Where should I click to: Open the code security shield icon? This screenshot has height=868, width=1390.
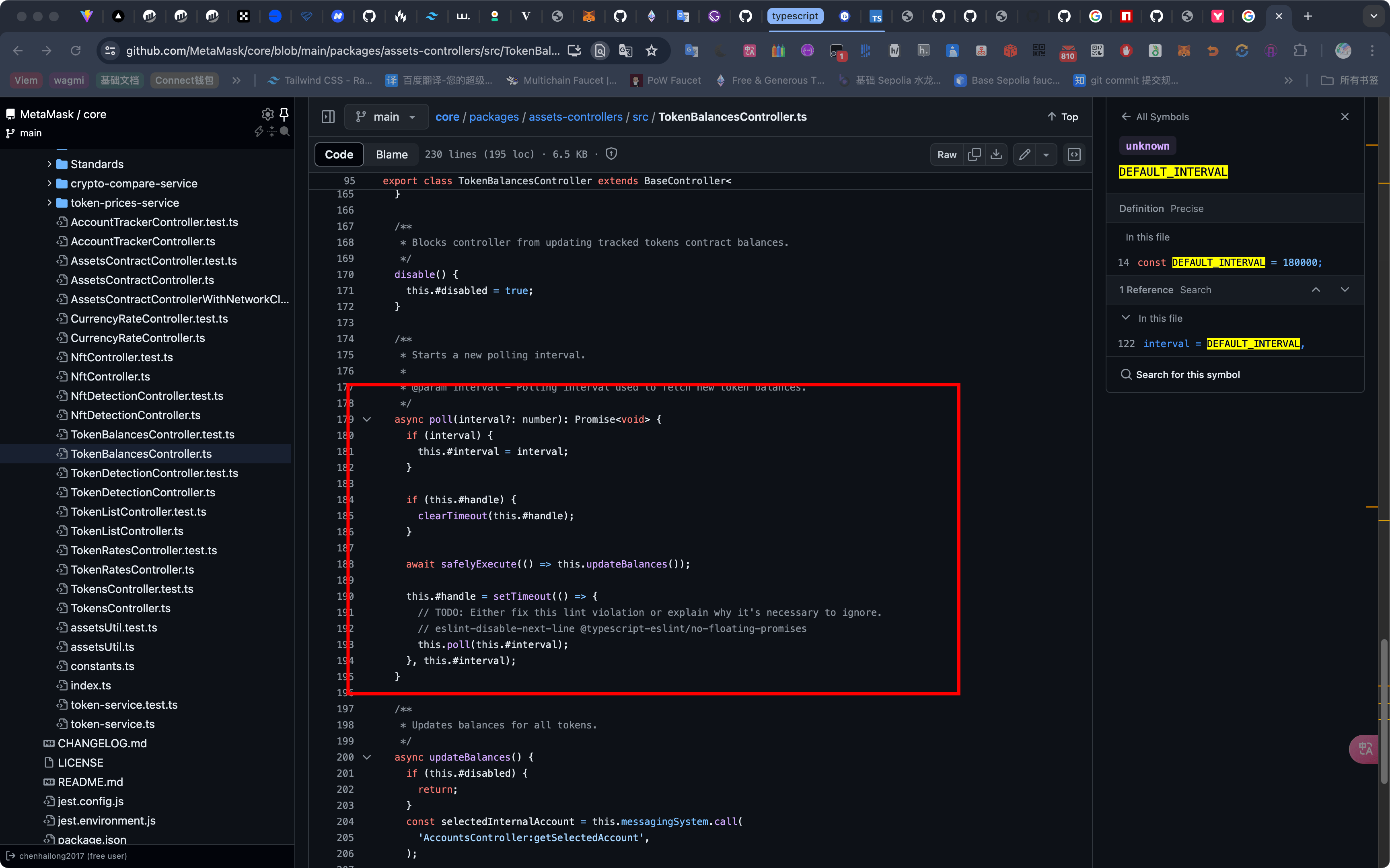coord(611,154)
